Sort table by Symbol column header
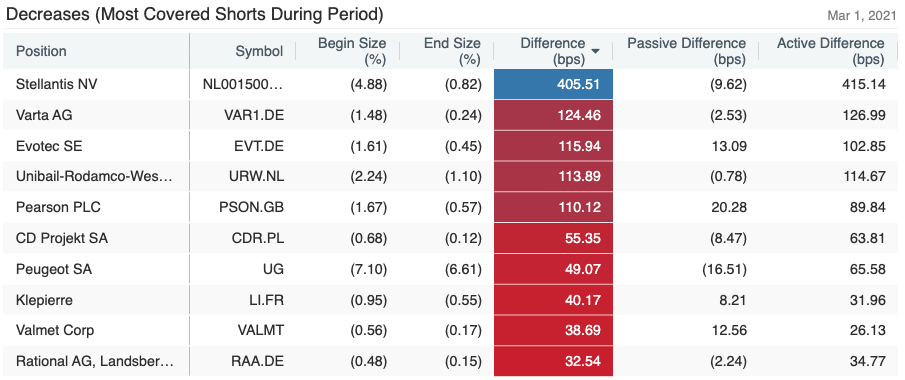This screenshot has height=380, width=905. [259, 51]
